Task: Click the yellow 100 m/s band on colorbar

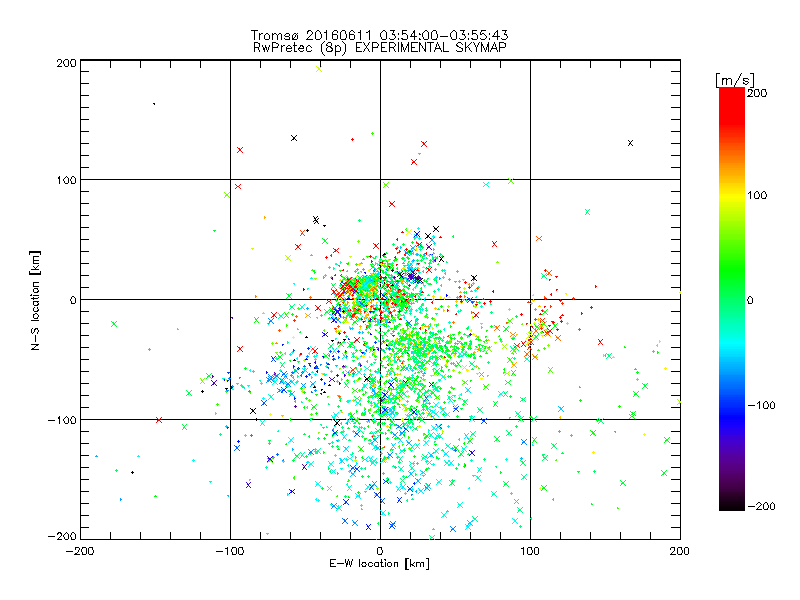Action: (x=732, y=195)
